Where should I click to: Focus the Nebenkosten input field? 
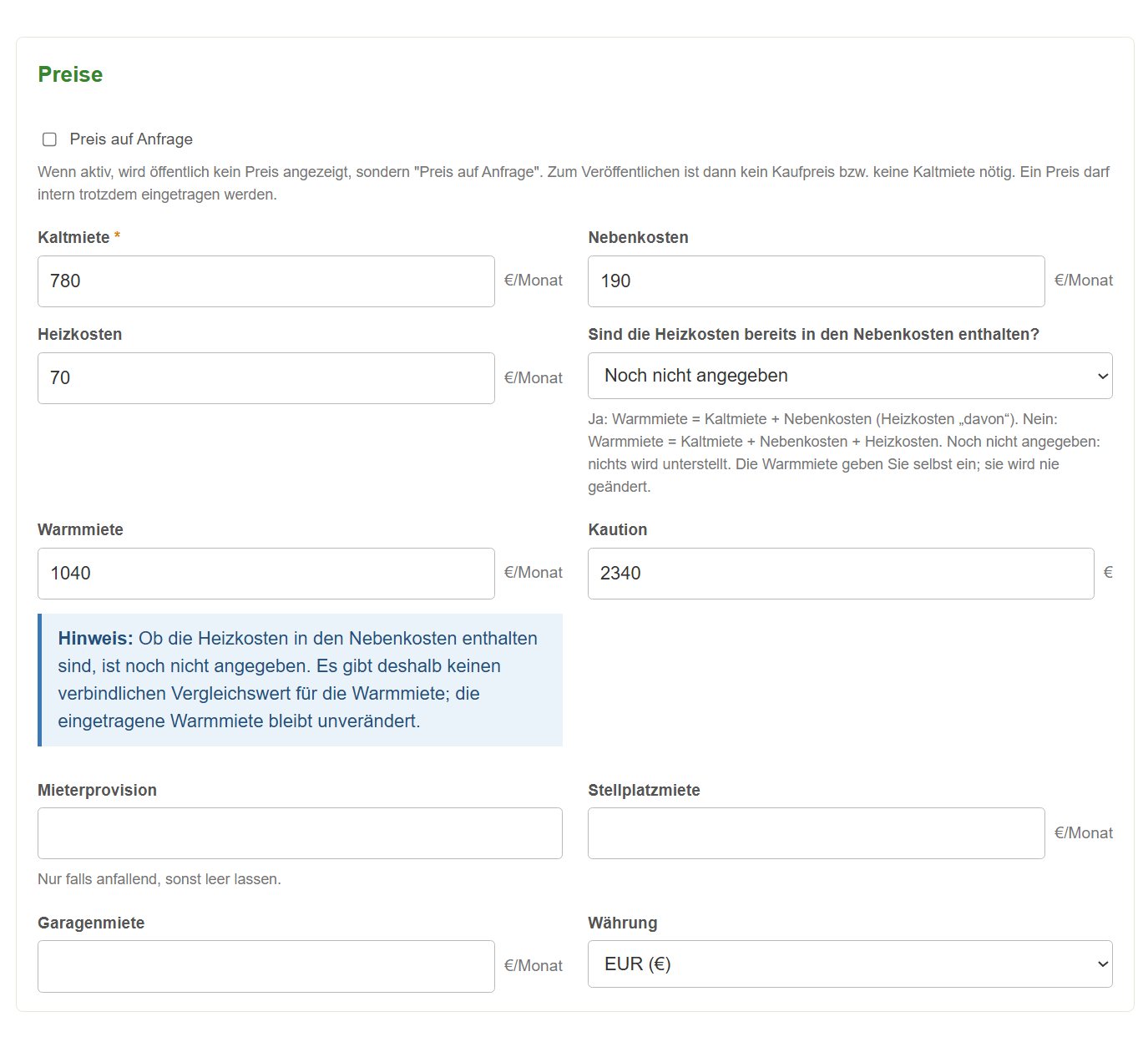[x=817, y=281]
